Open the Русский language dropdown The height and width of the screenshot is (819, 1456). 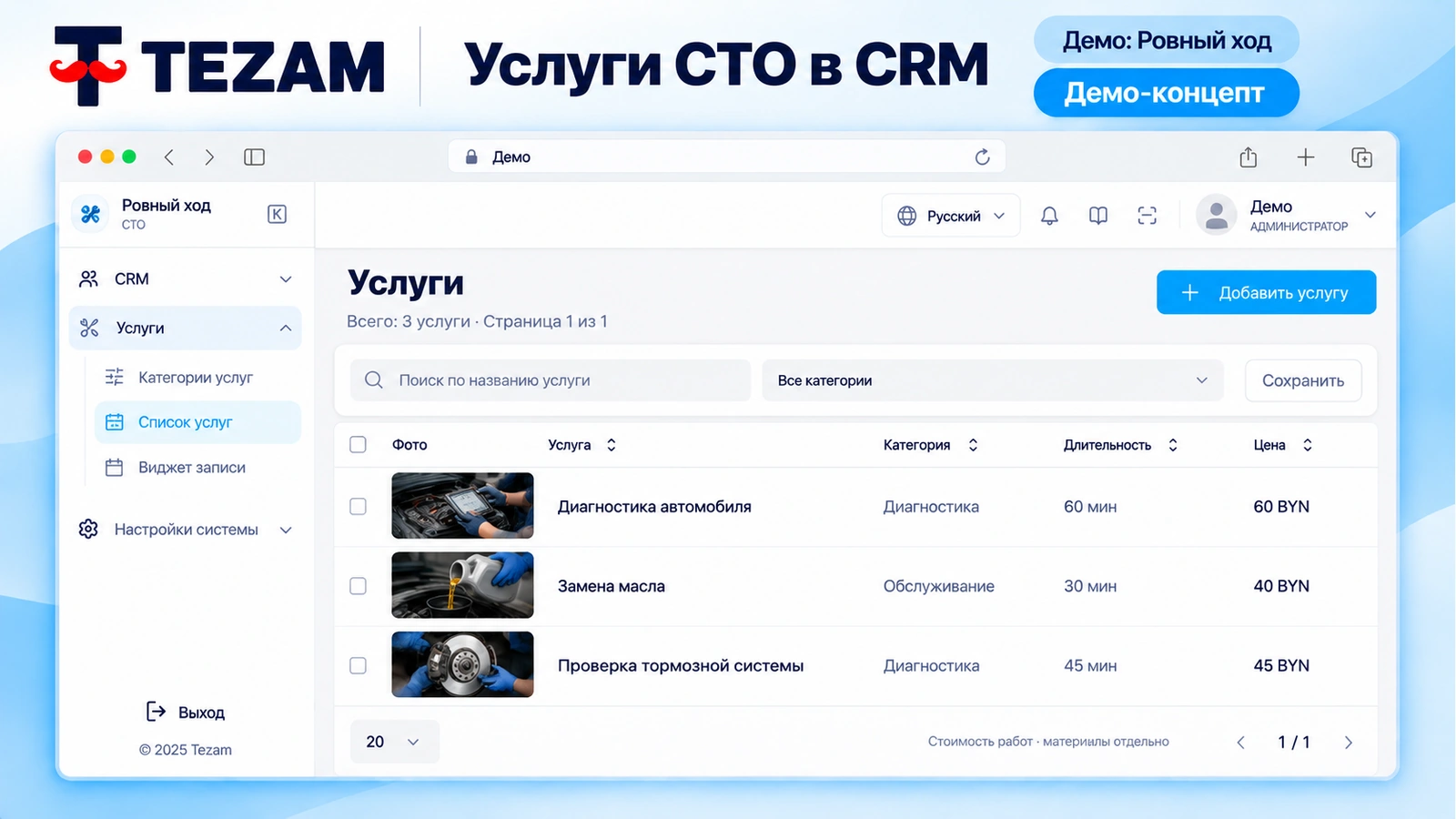[x=951, y=216]
